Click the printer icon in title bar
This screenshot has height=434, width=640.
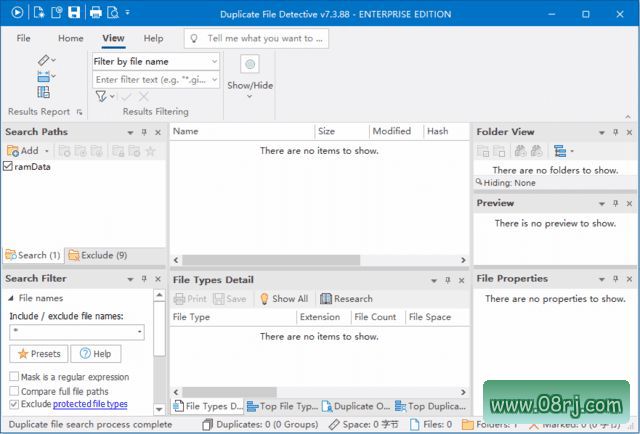(96, 13)
